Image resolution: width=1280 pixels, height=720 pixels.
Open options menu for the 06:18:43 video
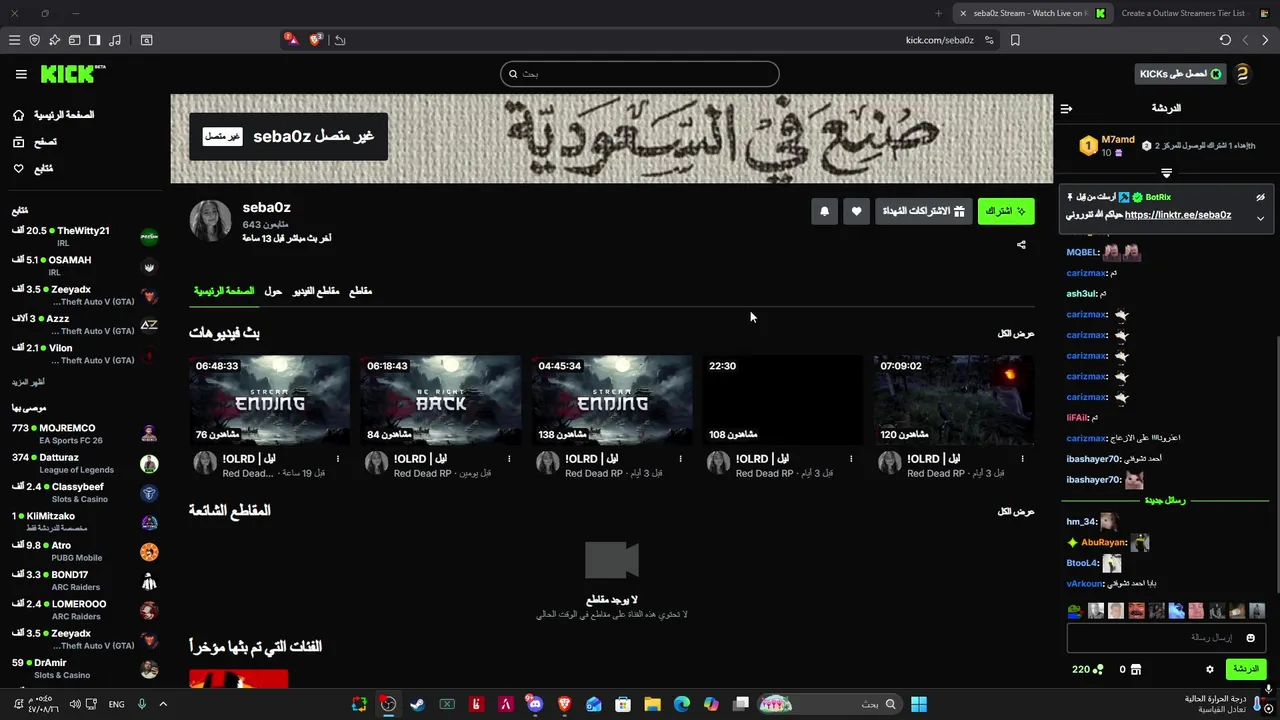tap(509, 459)
